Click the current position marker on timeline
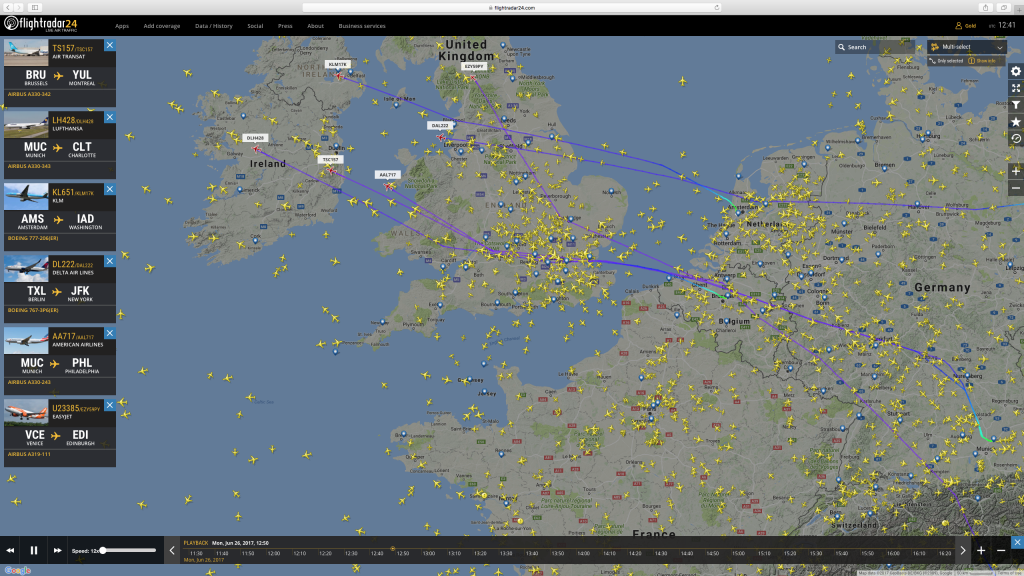This screenshot has height=576, width=1024. coord(392,549)
